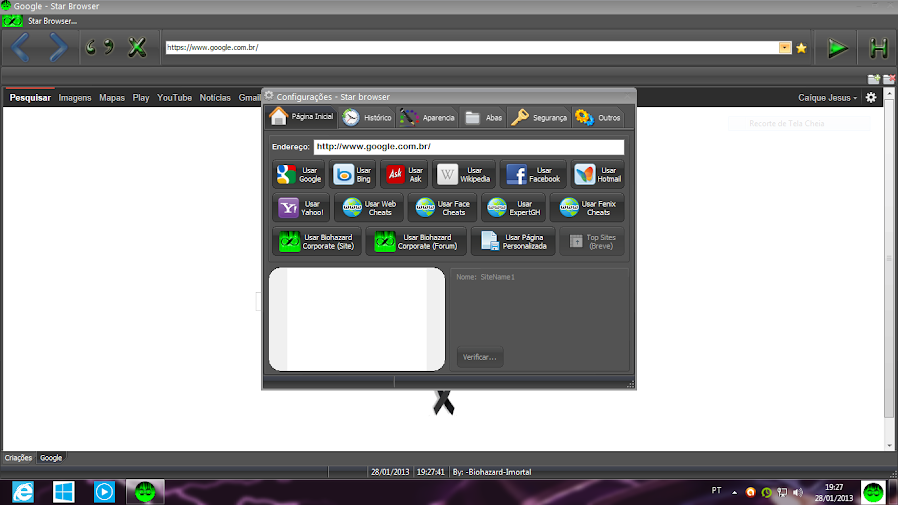
Task: Expand the Caíque Jesus account menu
Action: pyautogui.click(x=828, y=98)
